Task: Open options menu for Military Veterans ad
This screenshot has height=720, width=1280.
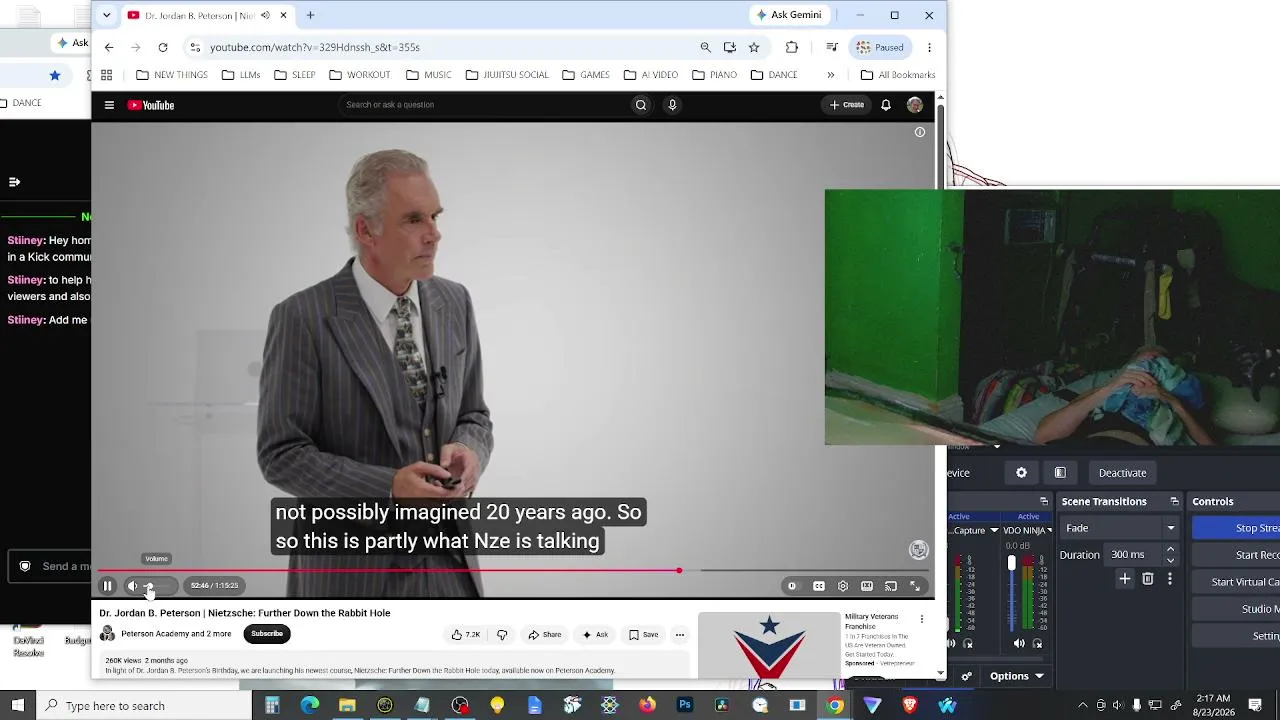Action: click(922, 619)
